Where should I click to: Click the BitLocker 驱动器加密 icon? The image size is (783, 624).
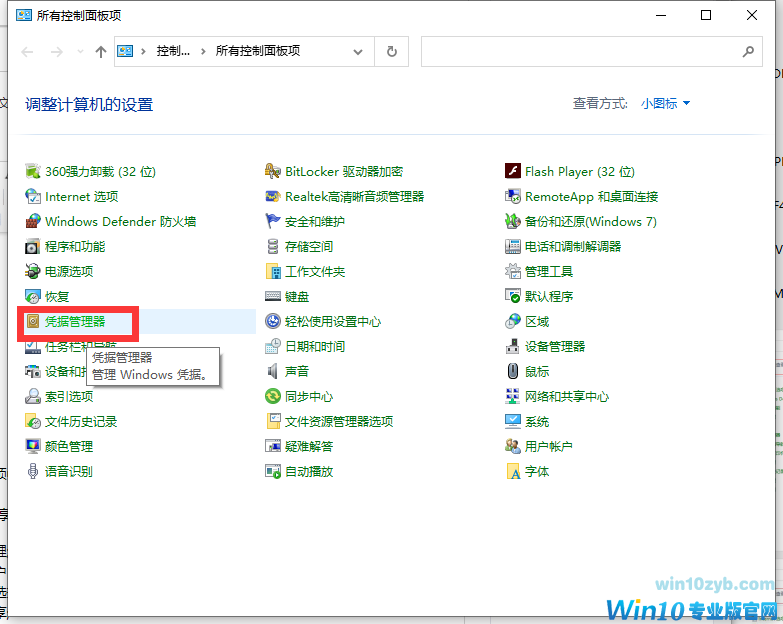[x=273, y=171]
